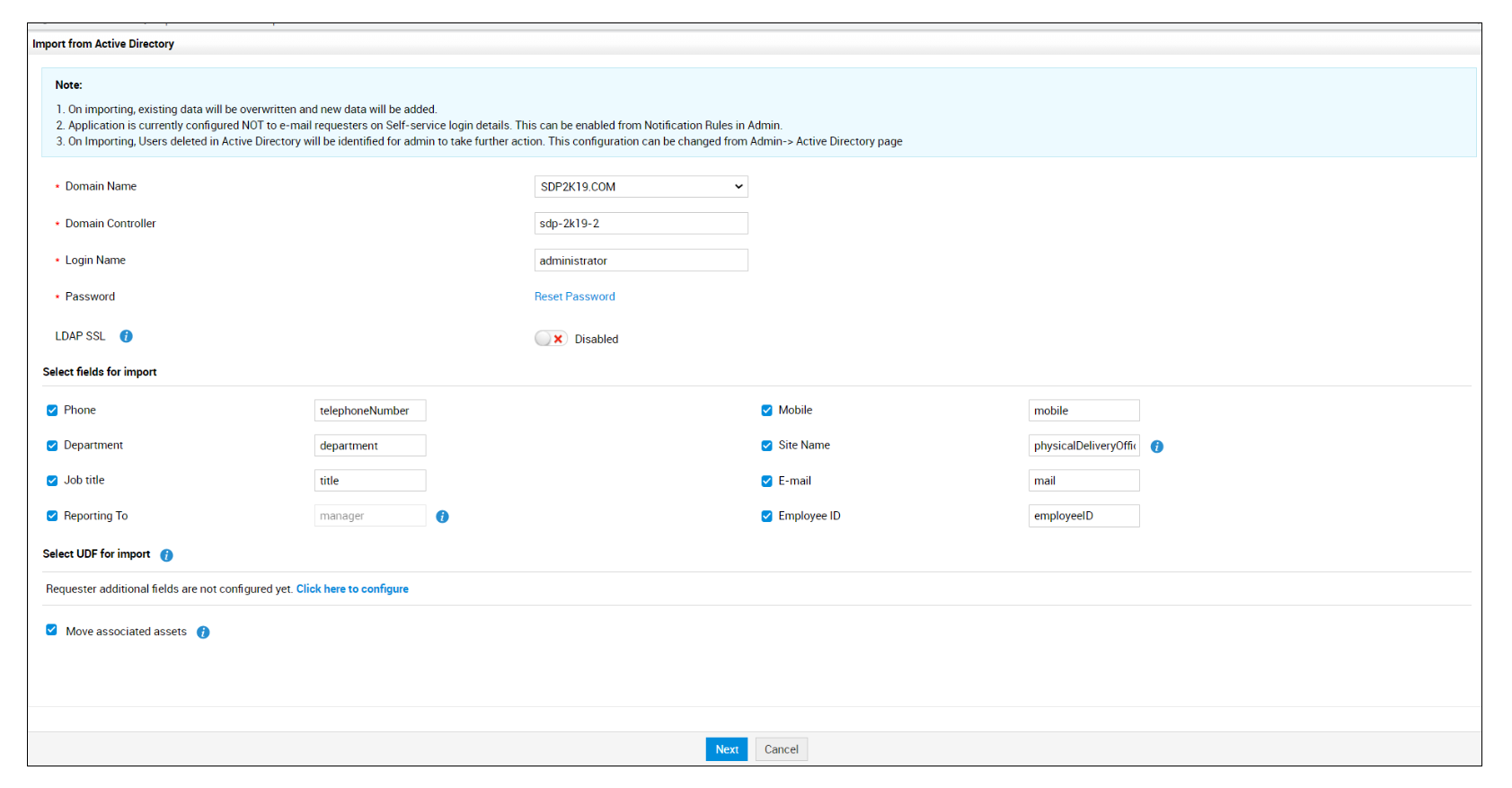Click the LDAP SSL info icon
The height and width of the screenshot is (788, 1512).
pyautogui.click(x=127, y=336)
